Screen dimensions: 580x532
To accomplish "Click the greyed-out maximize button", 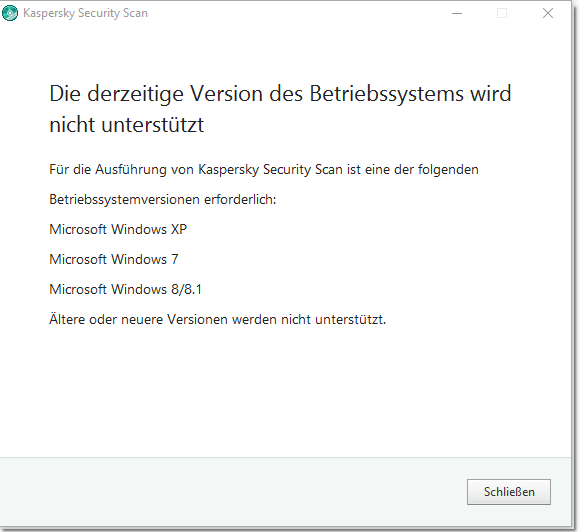I will (502, 13).
